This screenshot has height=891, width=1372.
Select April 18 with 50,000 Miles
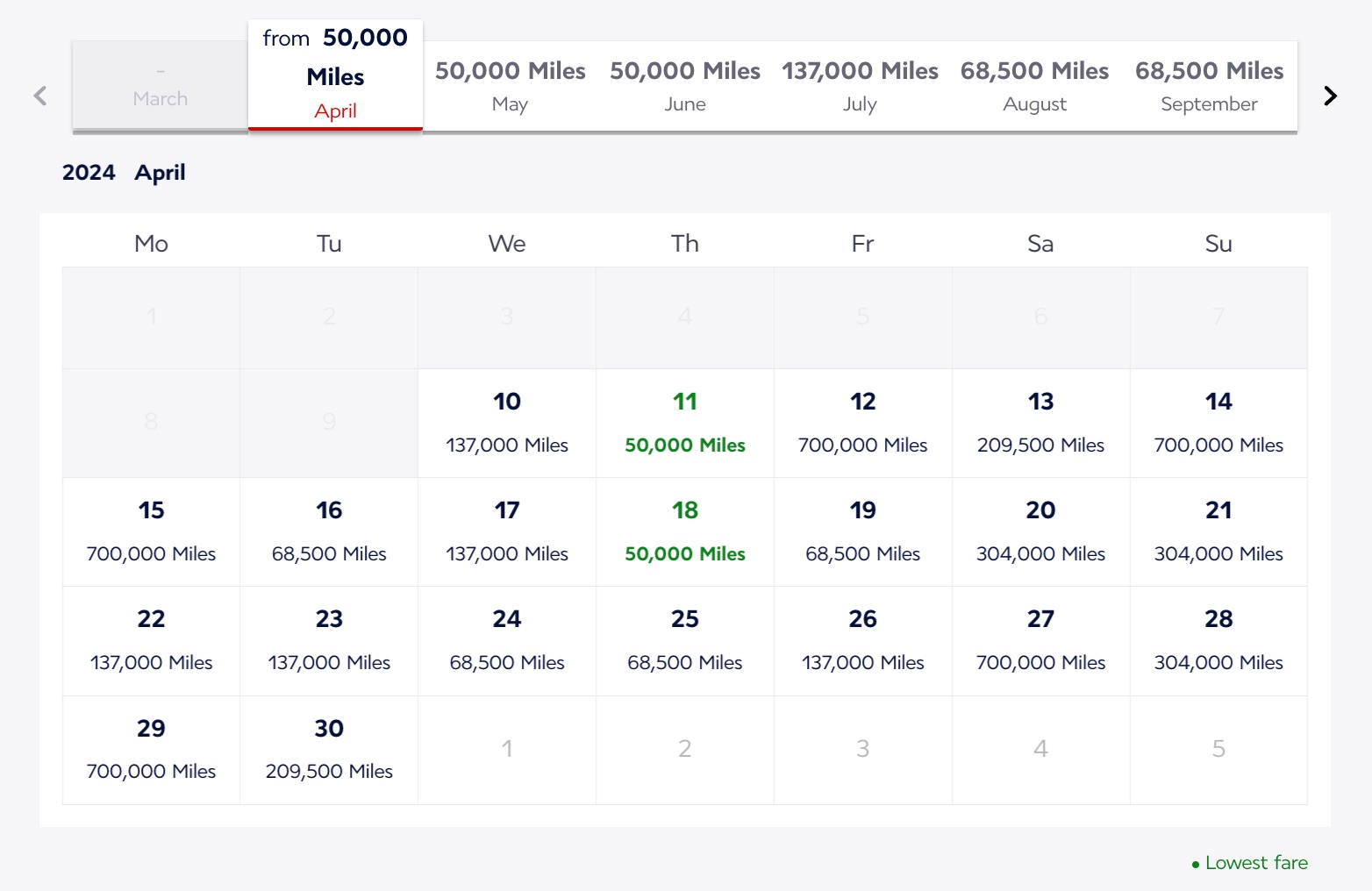pos(684,531)
